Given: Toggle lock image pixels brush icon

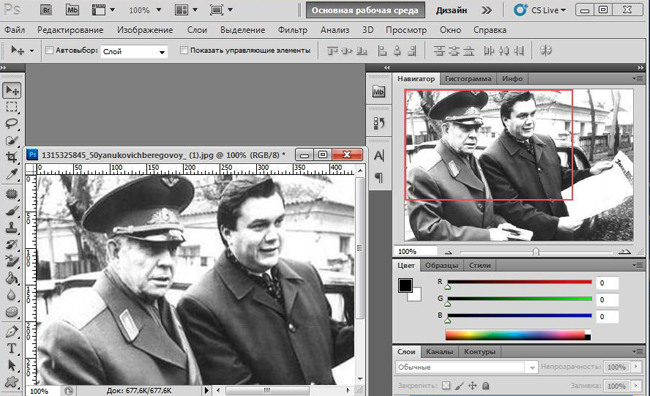Looking at the screenshot, I should pos(459,386).
